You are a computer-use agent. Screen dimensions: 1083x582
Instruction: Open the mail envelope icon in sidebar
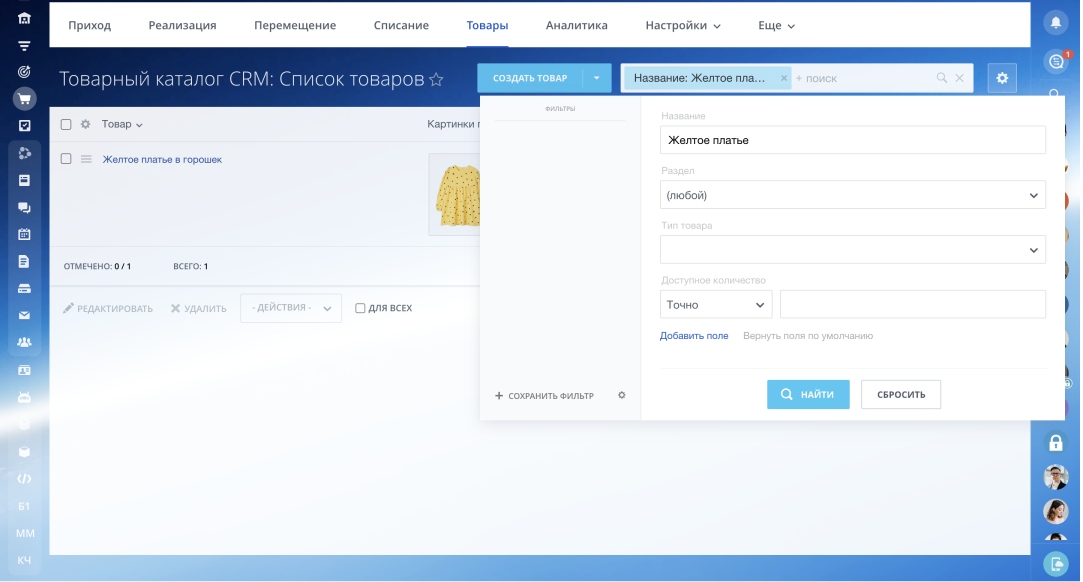(x=24, y=315)
